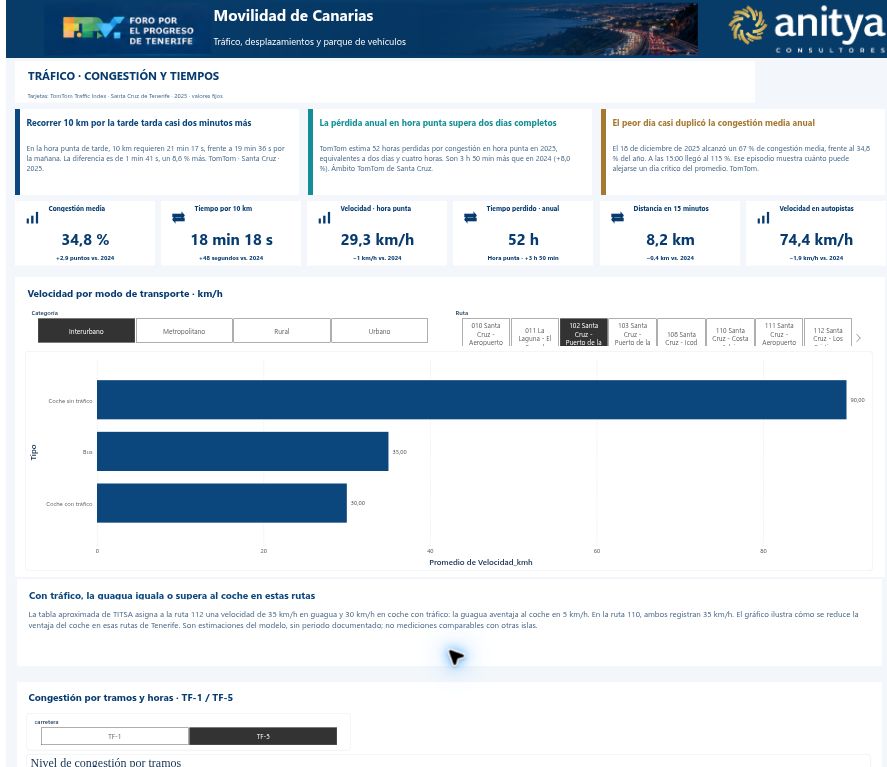Click the 29,3 km/h value
The width and height of the screenshot is (887, 767).
(377, 240)
